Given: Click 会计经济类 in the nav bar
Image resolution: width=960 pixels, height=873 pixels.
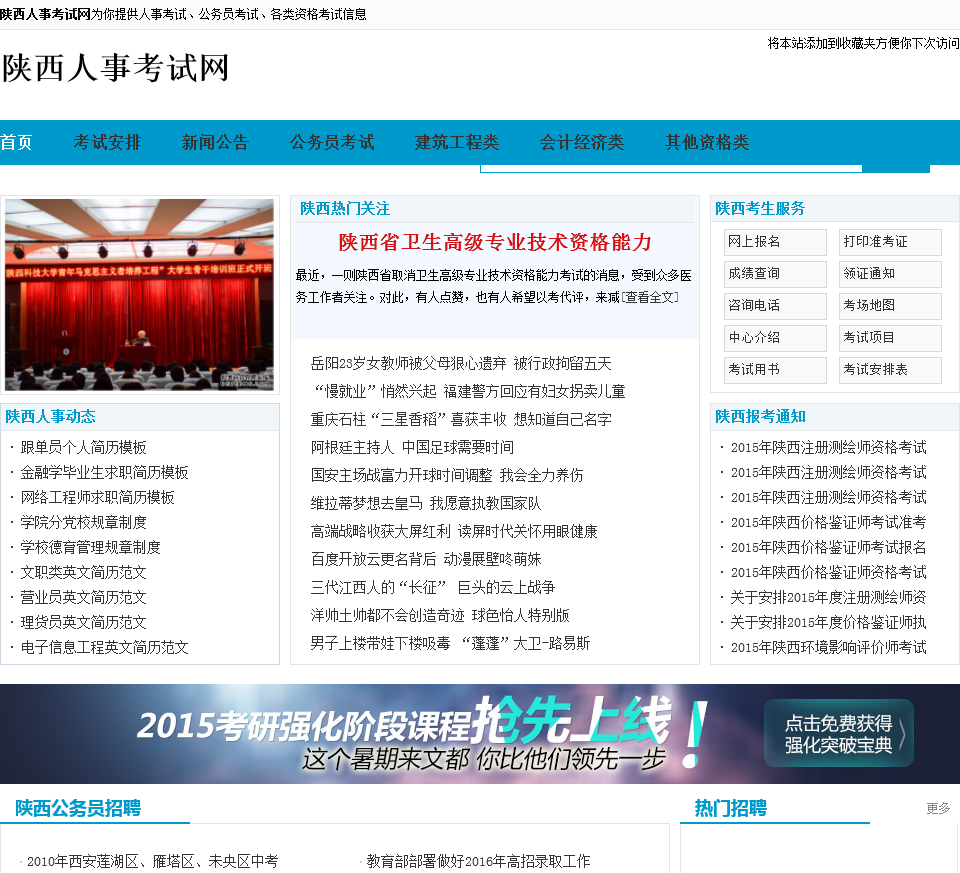Looking at the screenshot, I should point(582,142).
